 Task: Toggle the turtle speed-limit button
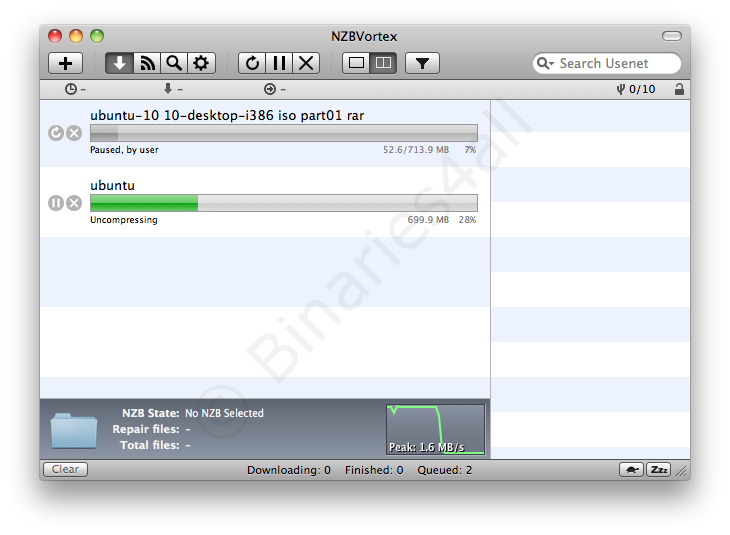pyautogui.click(x=631, y=469)
